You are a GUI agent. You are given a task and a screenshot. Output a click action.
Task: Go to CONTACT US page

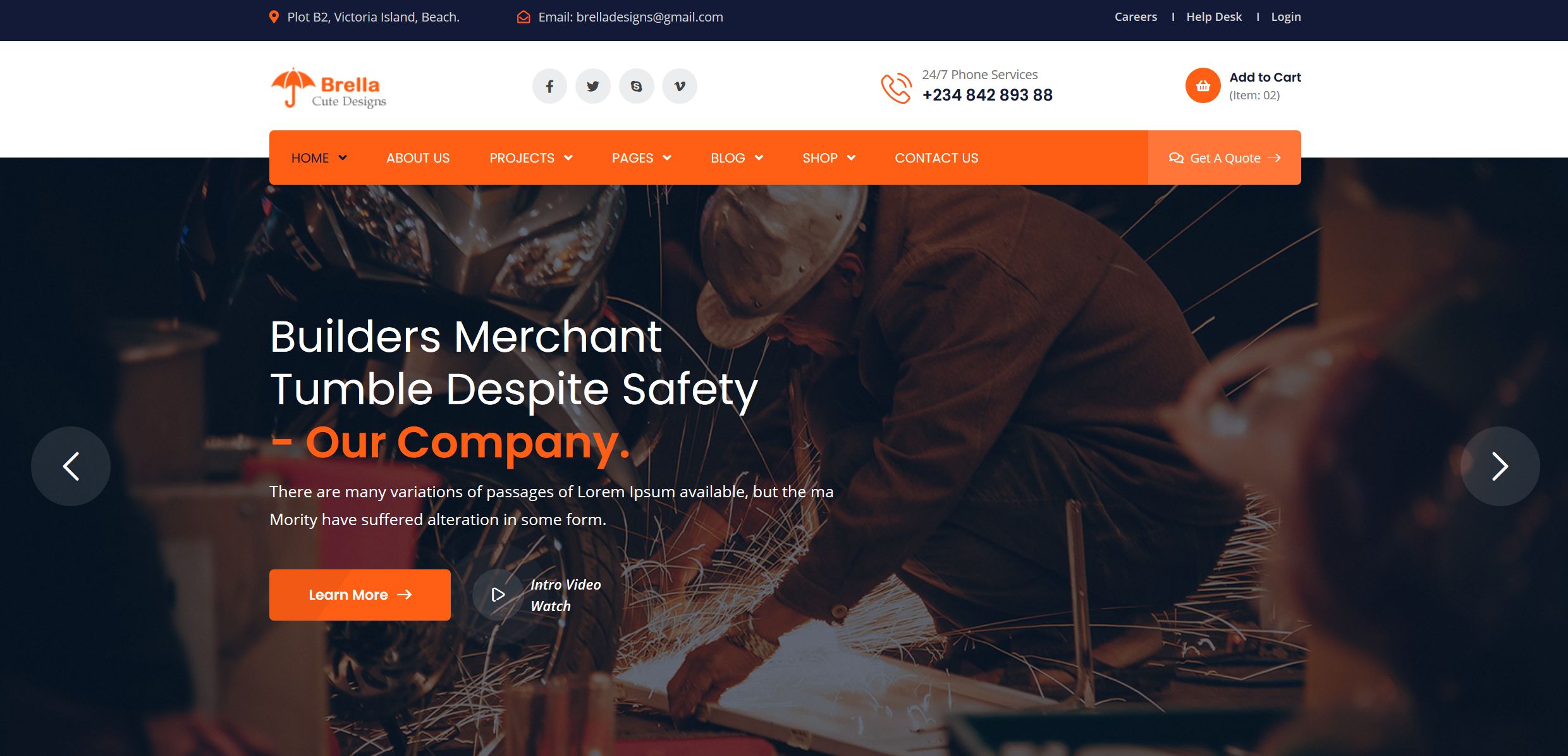[936, 158]
